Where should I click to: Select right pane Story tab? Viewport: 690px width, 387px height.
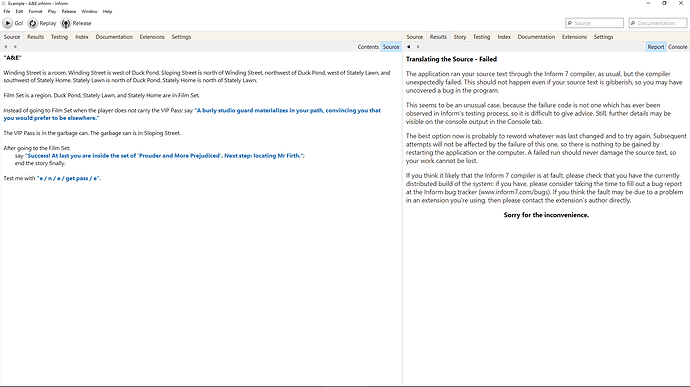click(x=460, y=37)
